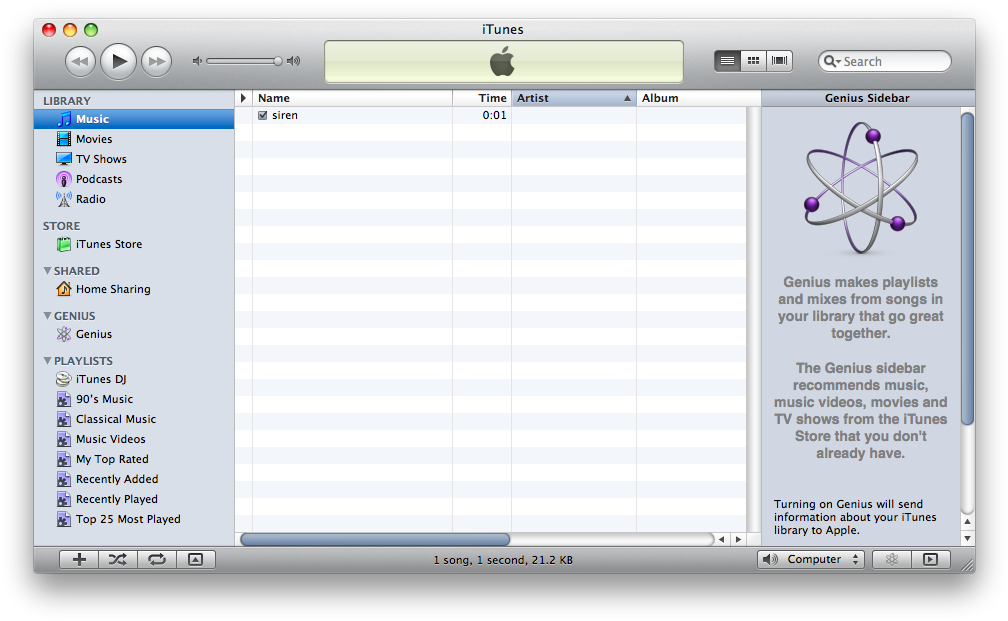Collapse the Genius sidebar section
The width and height of the screenshot is (1008, 621).
pyautogui.click(x=47, y=316)
